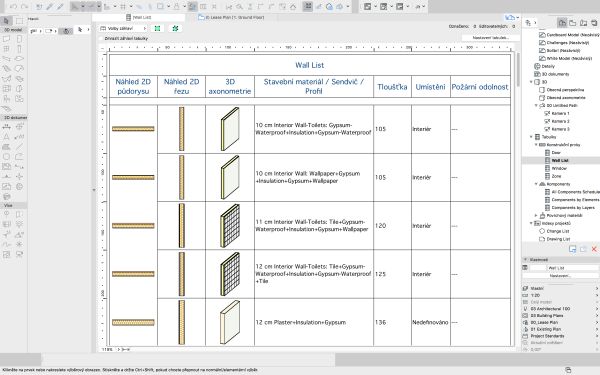This screenshot has height=375, width=600.
Task: Open Publisher Sets icon in Navigator
Action: [x=594, y=23]
